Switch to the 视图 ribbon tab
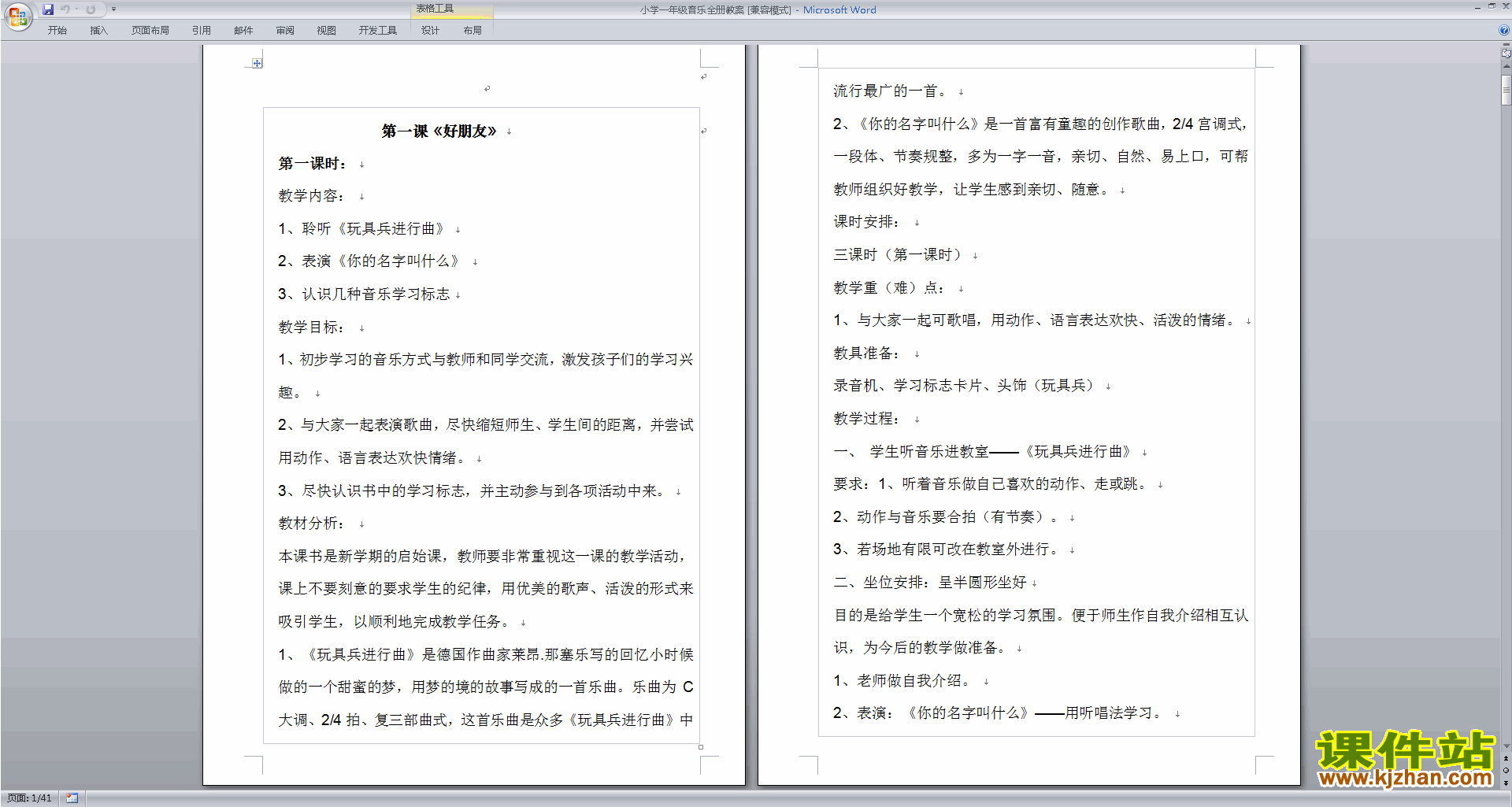This screenshot has height=807, width=1512. [326, 30]
